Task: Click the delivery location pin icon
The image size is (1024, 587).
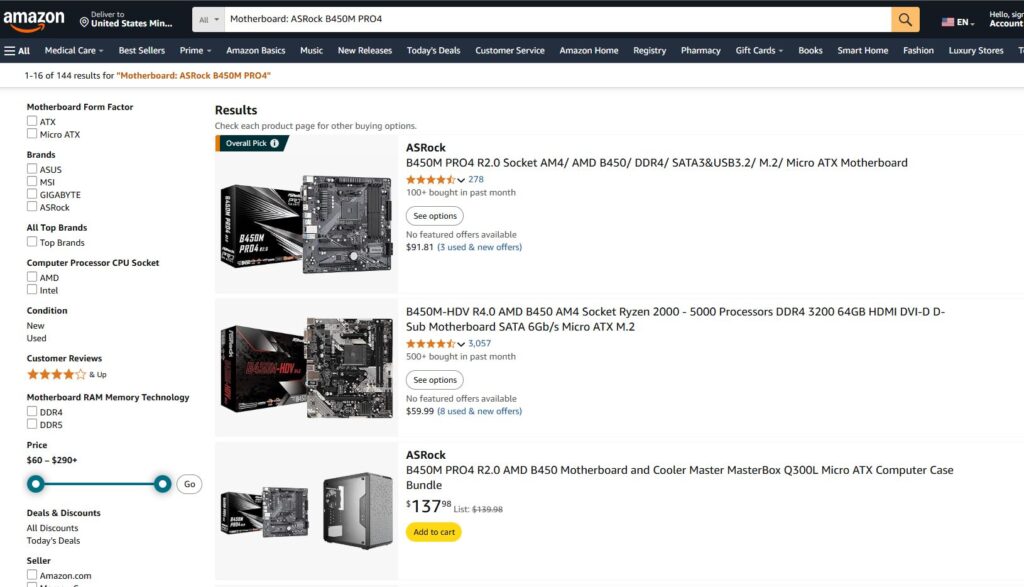Action: (84, 22)
